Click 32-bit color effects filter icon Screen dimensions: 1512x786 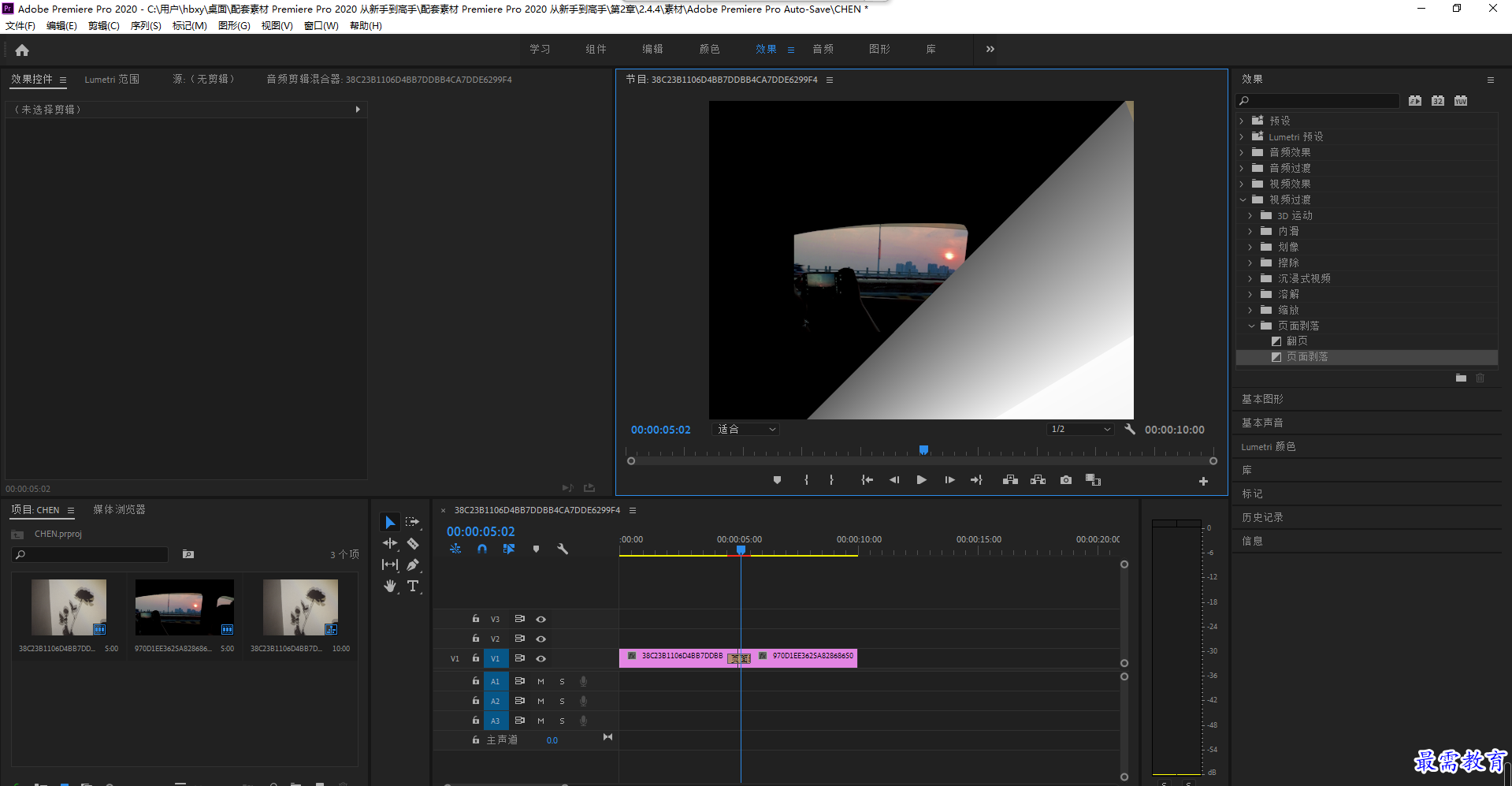point(1438,101)
